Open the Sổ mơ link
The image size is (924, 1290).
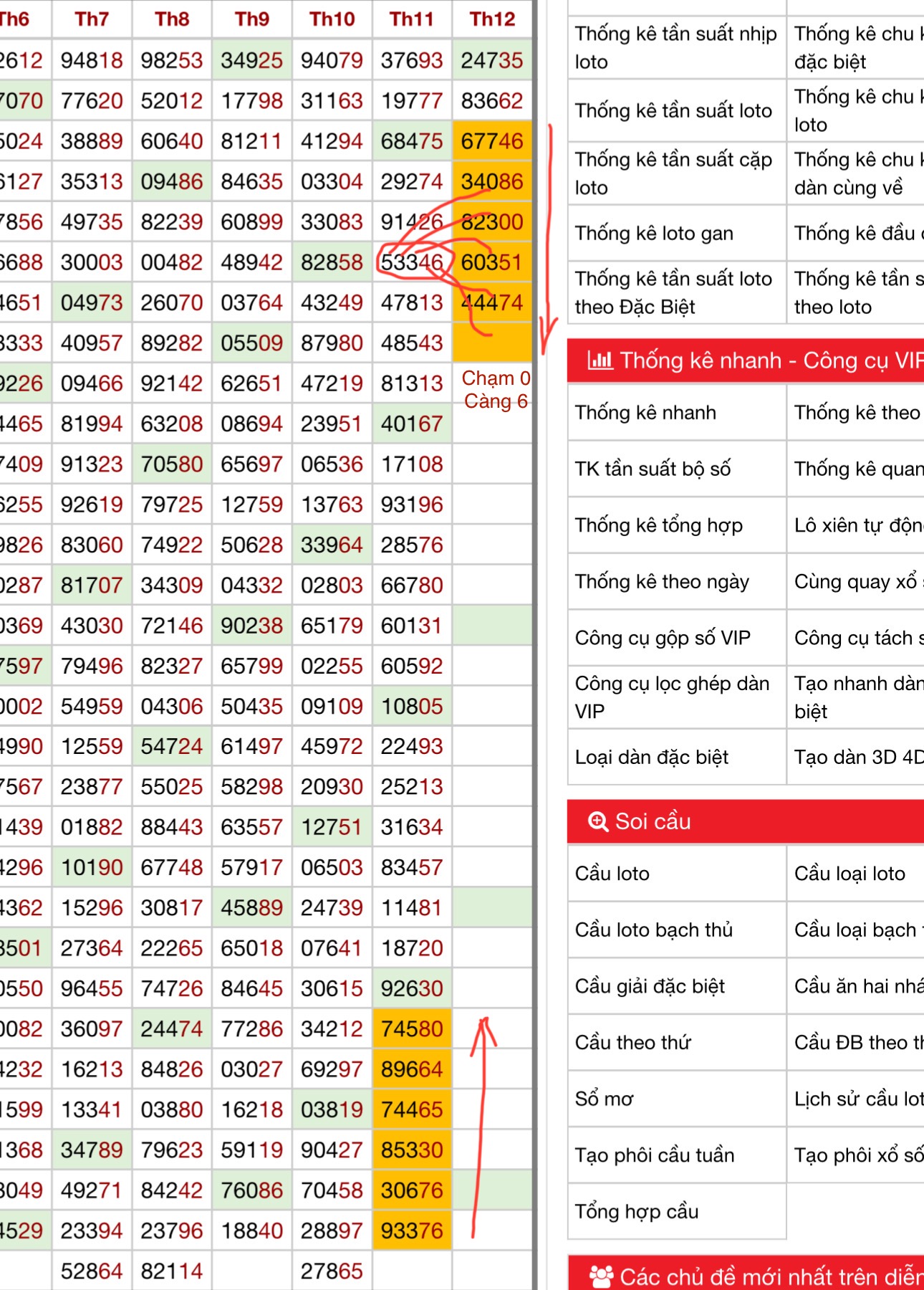pos(604,1099)
